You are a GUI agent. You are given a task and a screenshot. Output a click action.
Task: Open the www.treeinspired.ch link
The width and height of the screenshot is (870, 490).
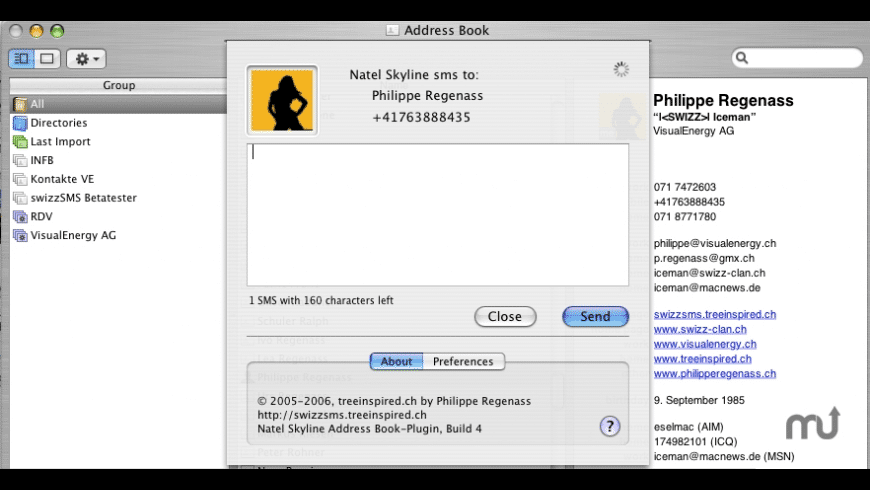(x=702, y=359)
